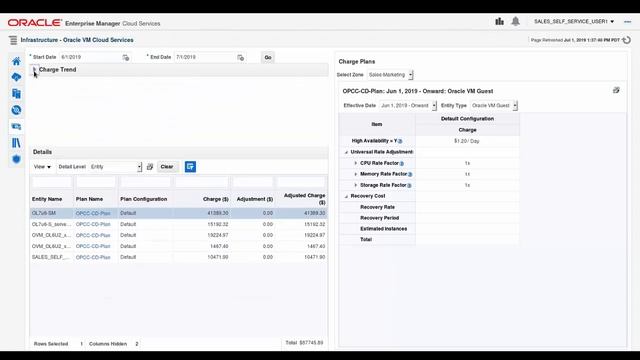
Task: Open the SALES_SELF_SERVICE_USER1 user menu
Action: click(x=574, y=21)
